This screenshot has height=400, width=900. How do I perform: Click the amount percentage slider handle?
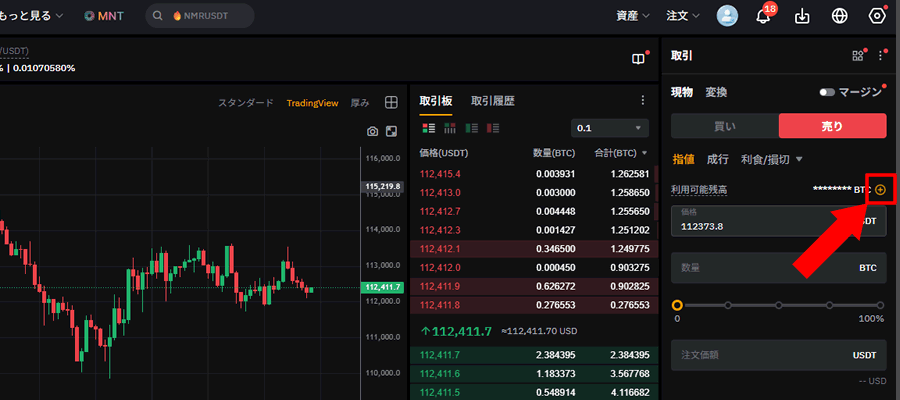click(677, 305)
